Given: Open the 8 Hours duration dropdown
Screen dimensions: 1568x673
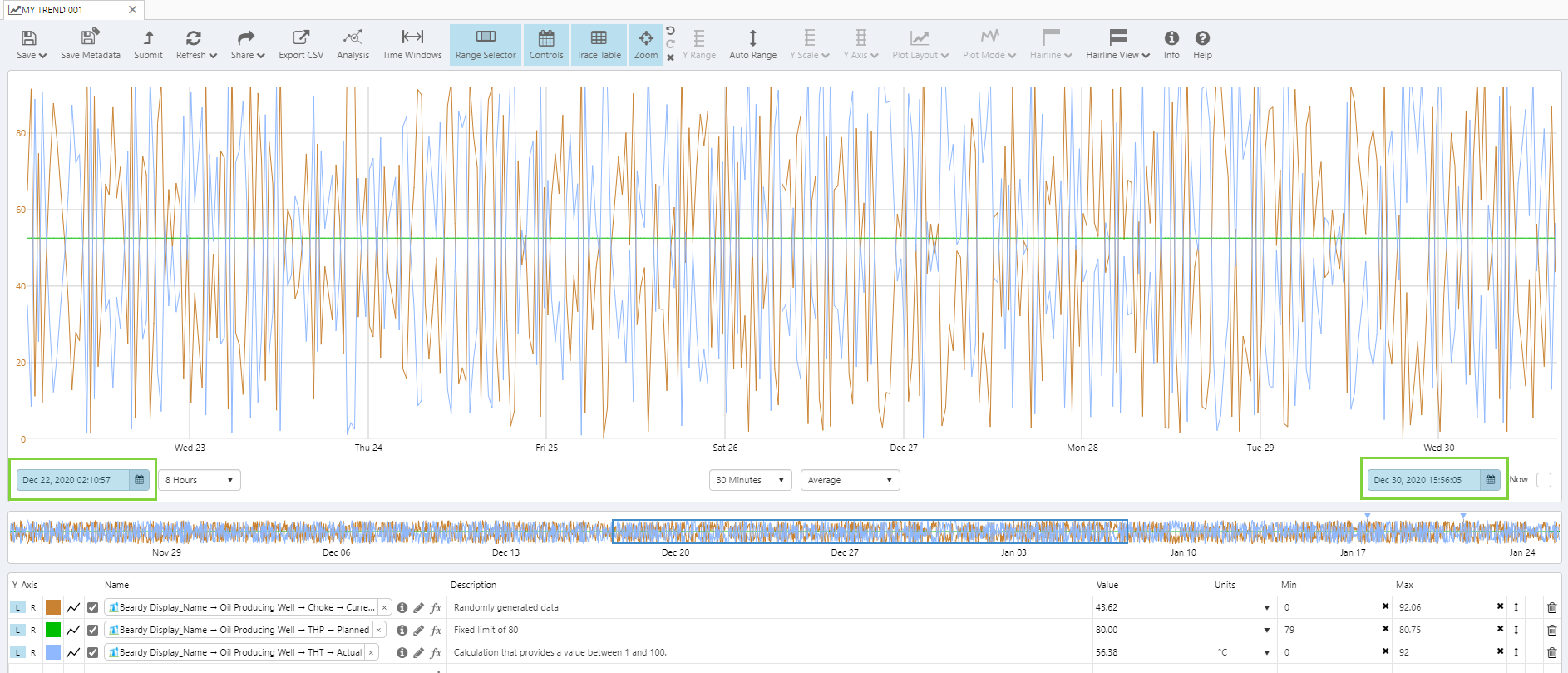Looking at the screenshot, I should pos(200,480).
